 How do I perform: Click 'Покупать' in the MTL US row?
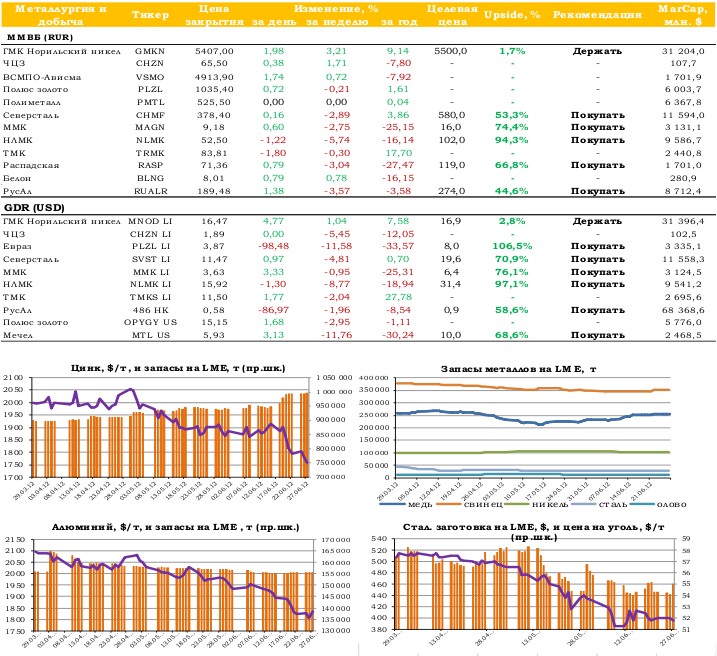598,335
